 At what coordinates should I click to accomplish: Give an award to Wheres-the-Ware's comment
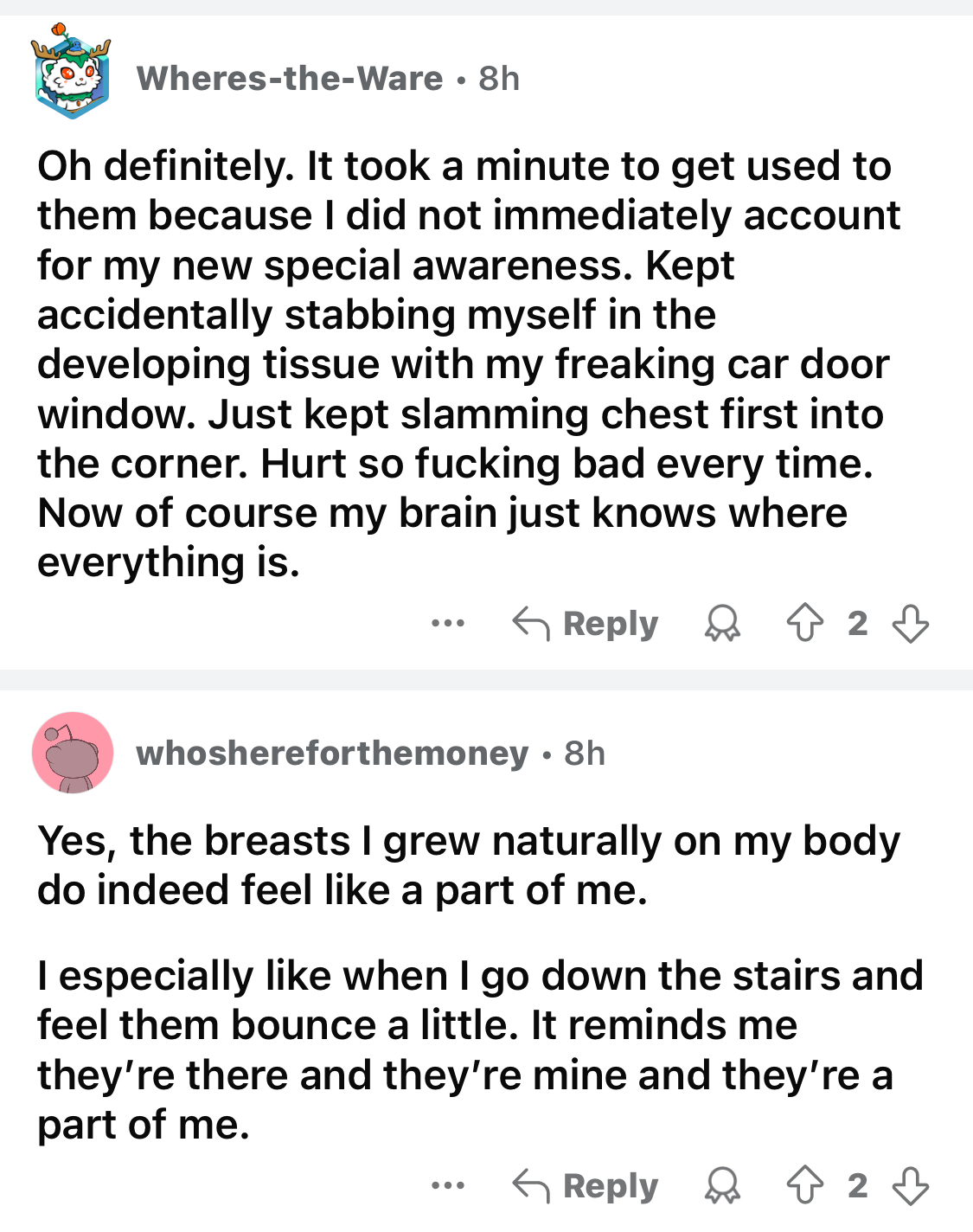point(722,623)
